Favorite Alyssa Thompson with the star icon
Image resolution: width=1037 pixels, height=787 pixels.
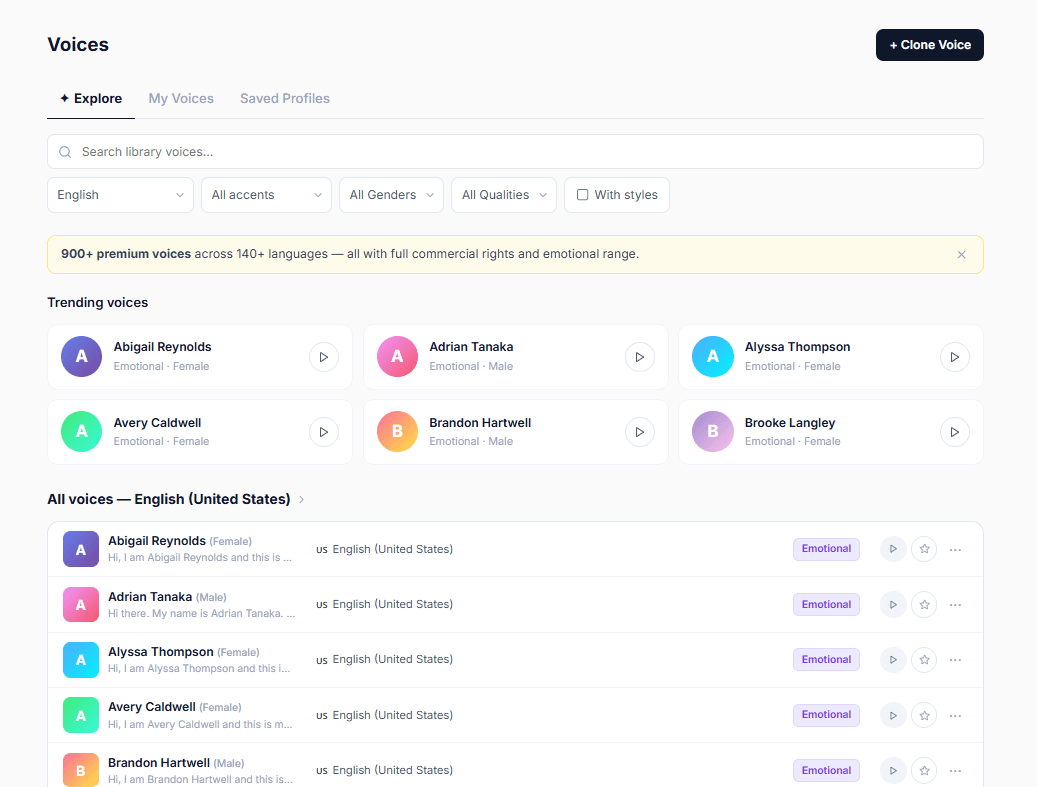pos(925,659)
